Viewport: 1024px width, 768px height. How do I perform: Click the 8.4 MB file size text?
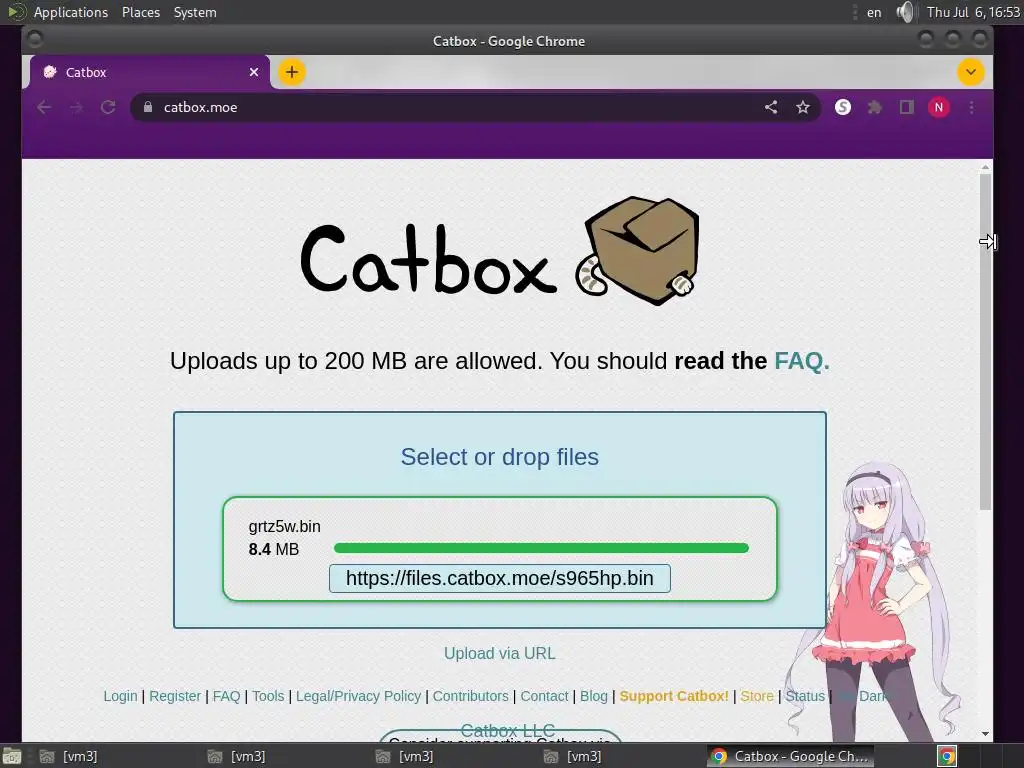(x=274, y=549)
